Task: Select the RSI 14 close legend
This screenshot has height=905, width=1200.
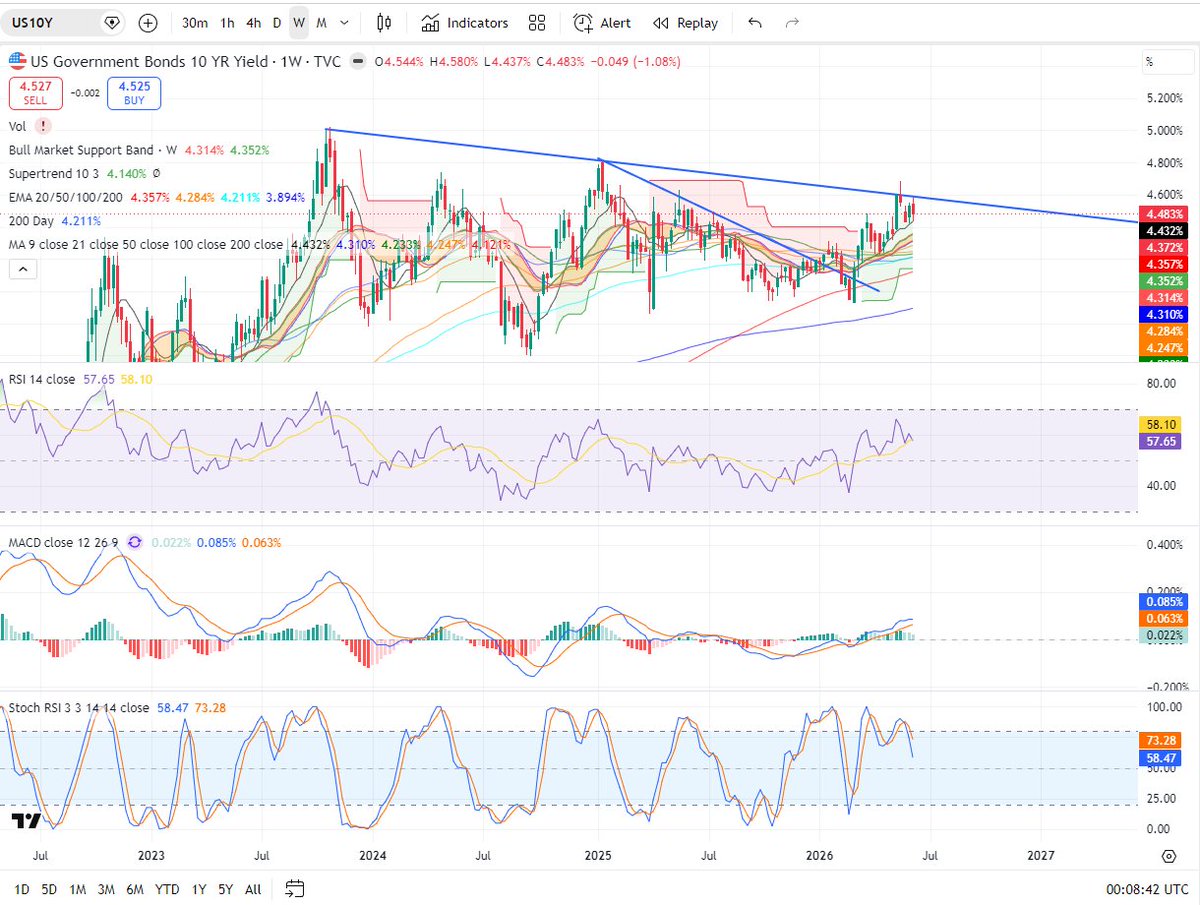Action: click(42, 379)
